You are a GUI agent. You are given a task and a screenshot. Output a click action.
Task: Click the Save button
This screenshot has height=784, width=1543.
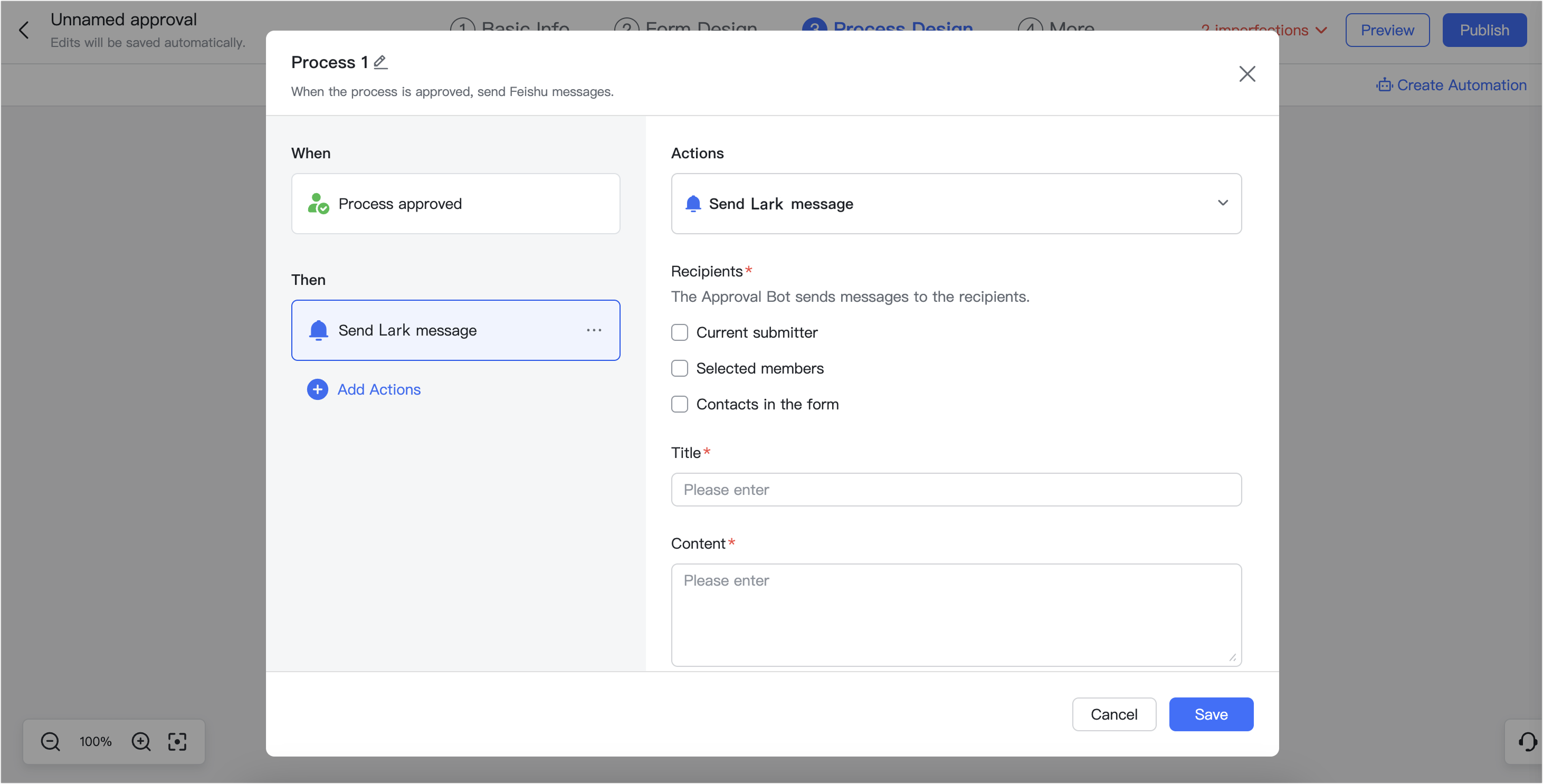point(1211,714)
